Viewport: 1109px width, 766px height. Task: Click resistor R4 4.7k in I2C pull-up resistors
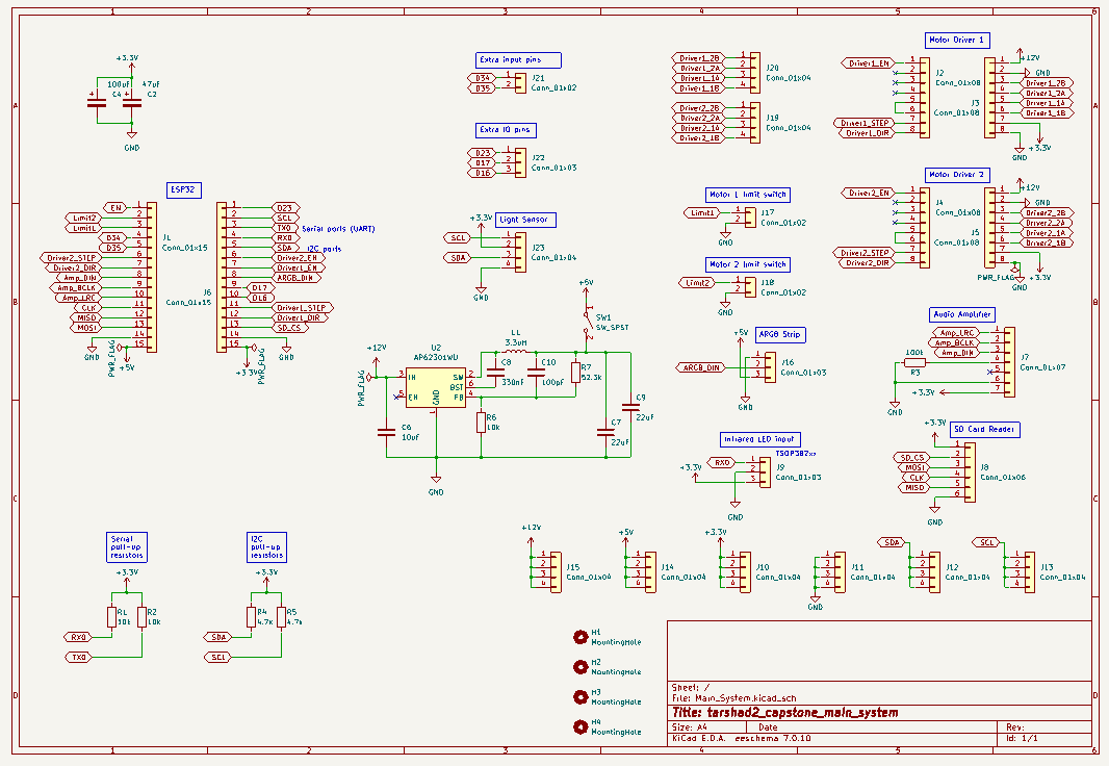pyautogui.click(x=252, y=618)
